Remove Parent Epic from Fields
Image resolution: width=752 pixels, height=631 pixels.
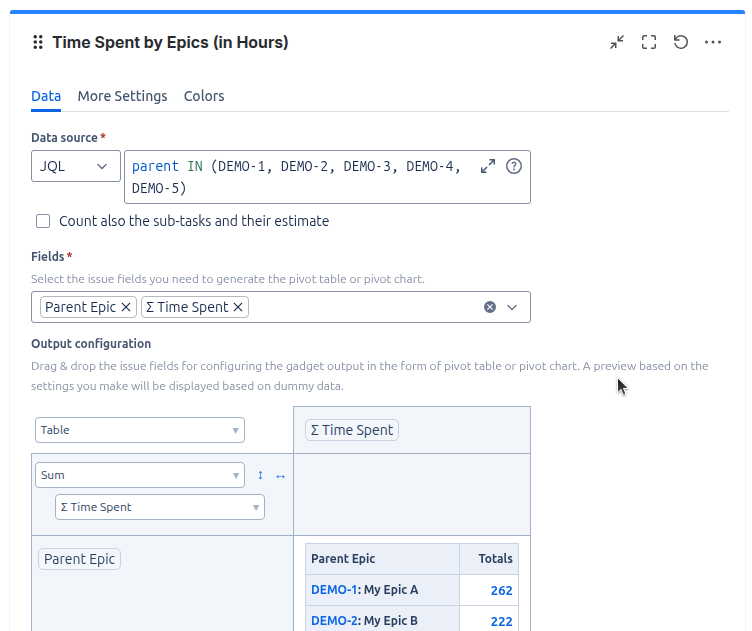[126, 307]
